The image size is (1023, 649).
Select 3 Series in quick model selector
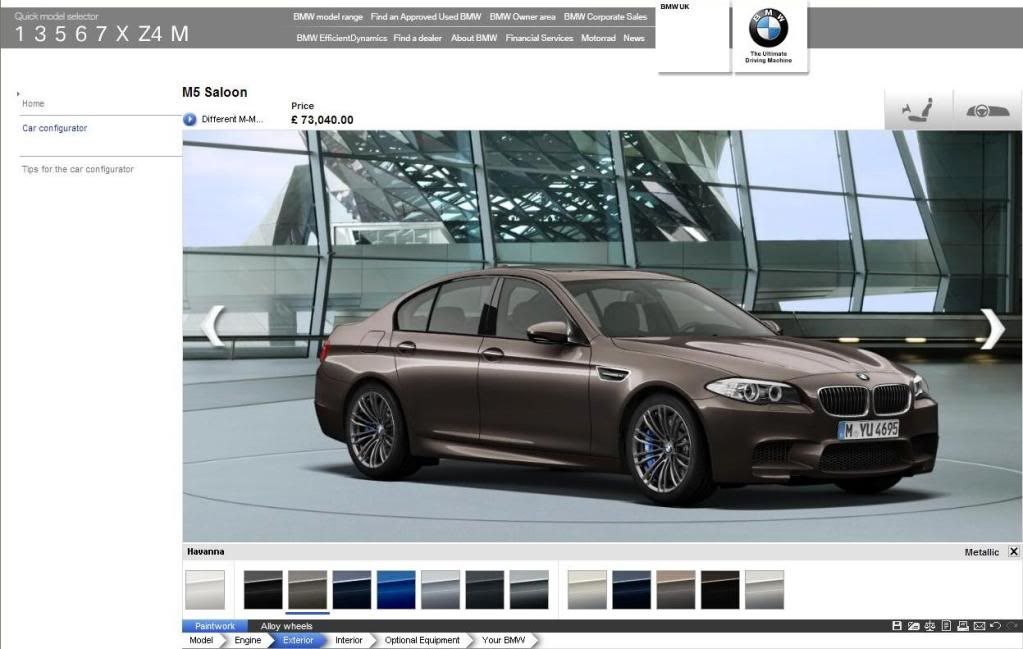[40, 34]
